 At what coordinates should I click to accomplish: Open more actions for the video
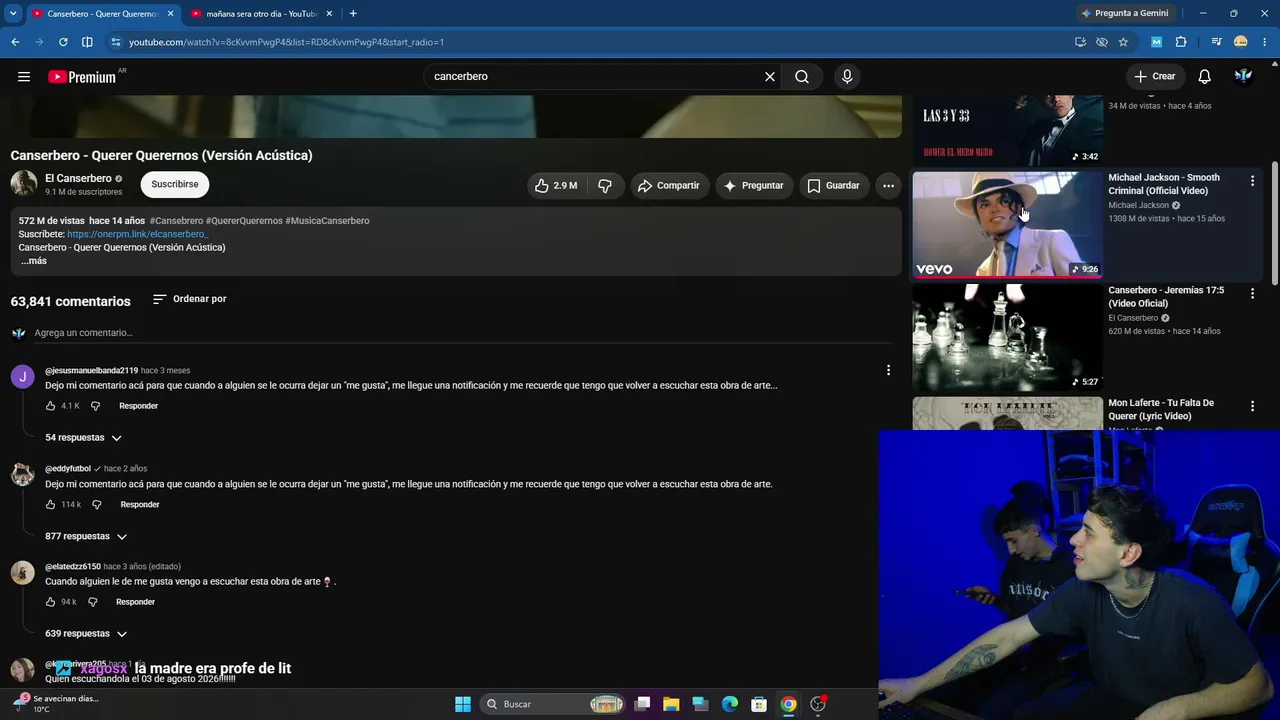tap(888, 185)
